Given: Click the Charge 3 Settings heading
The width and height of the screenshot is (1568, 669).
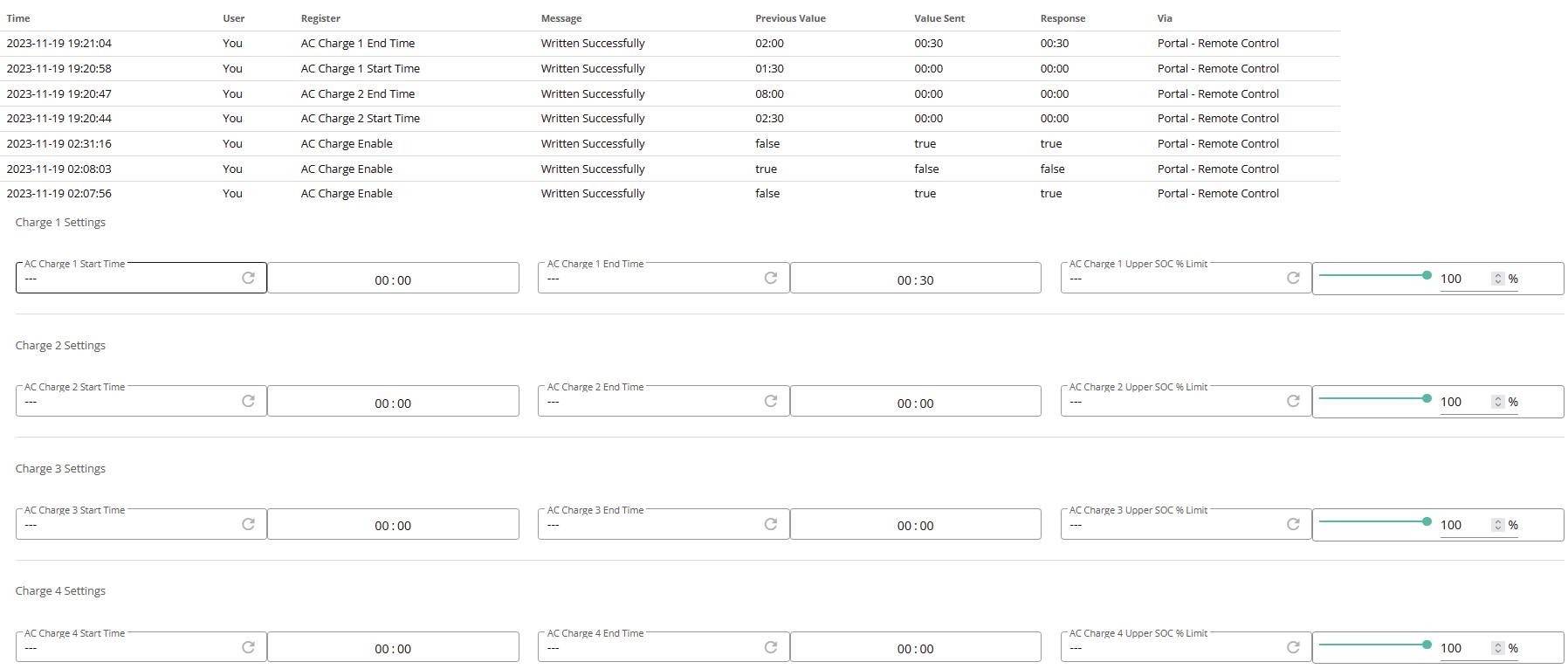Looking at the screenshot, I should point(60,468).
